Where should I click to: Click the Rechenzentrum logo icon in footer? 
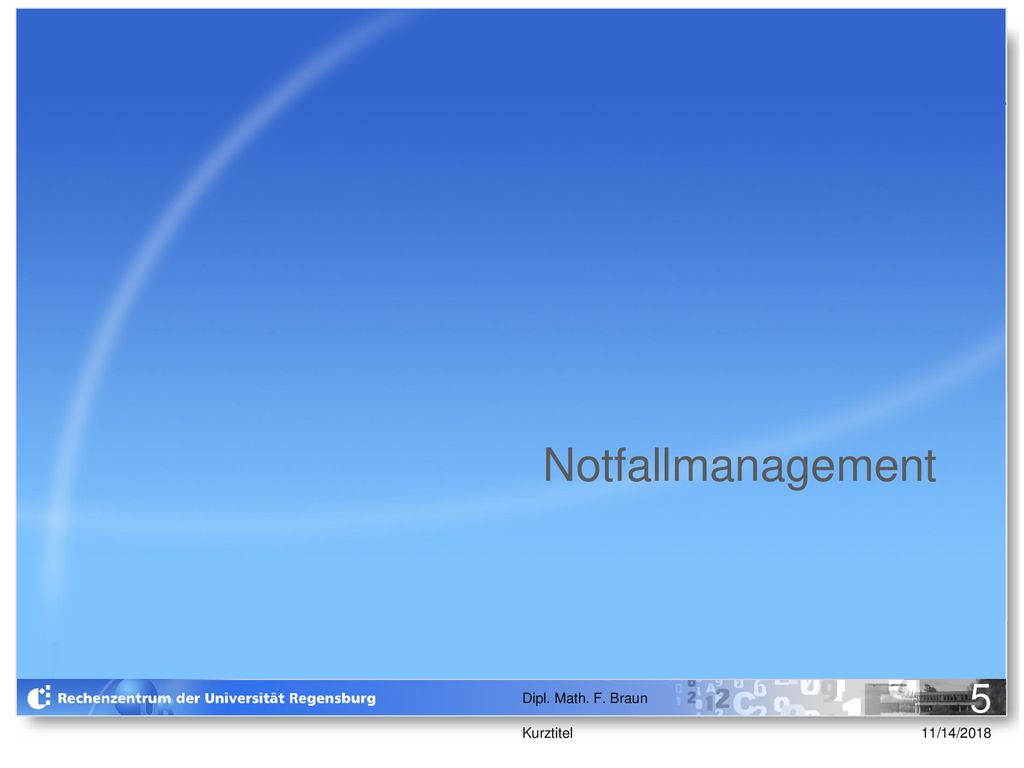pyautogui.click(x=39, y=697)
